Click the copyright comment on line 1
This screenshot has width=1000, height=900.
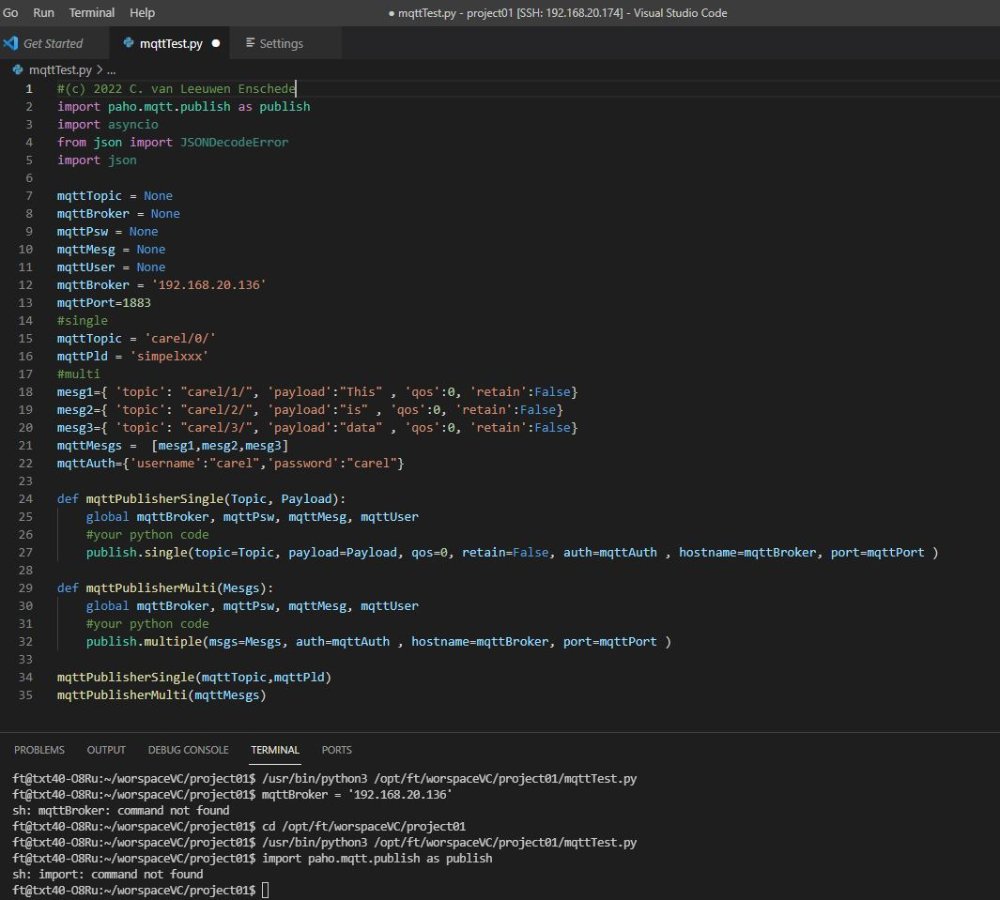pyautogui.click(x=176, y=89)
